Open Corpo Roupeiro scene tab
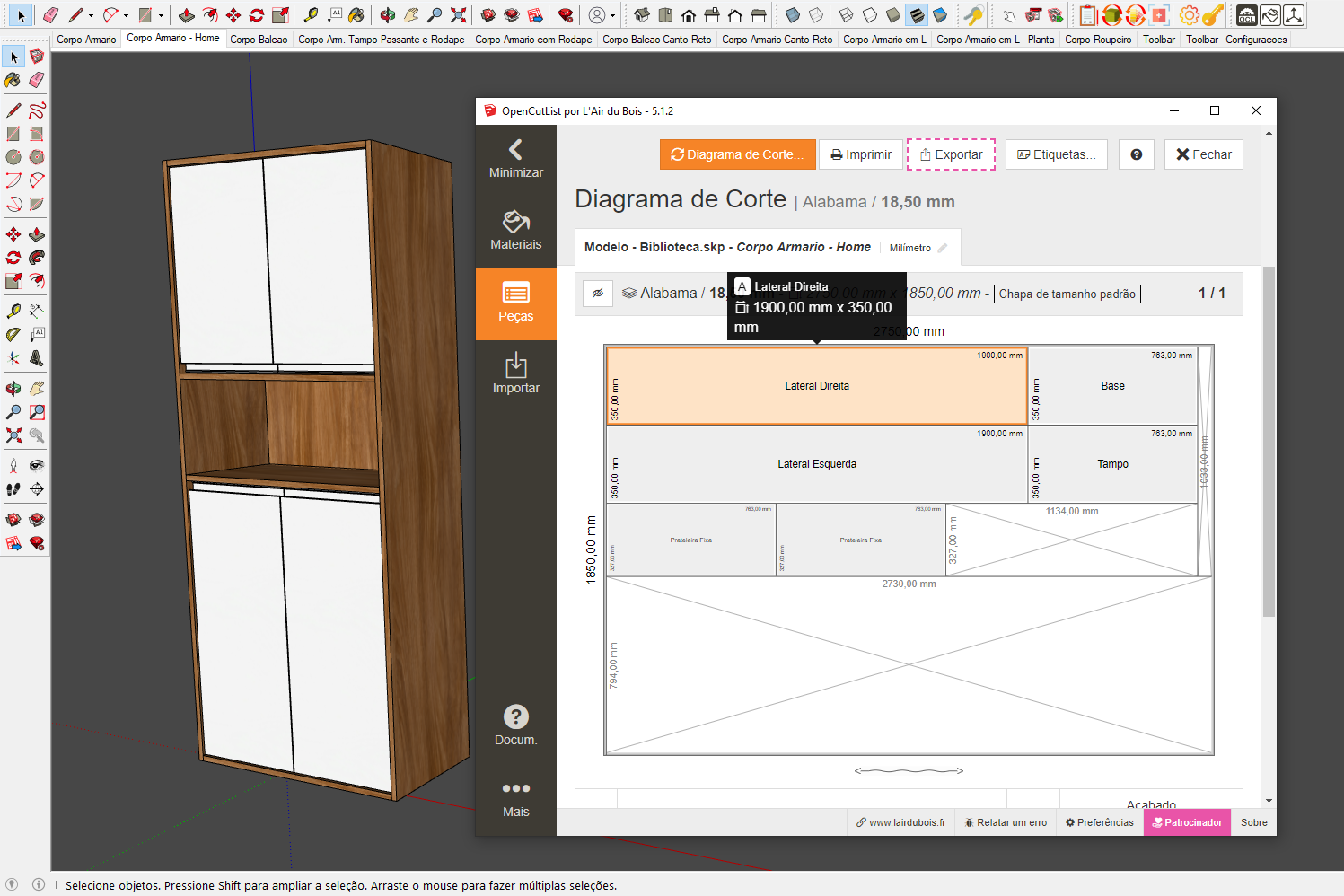The height and width of the screenshot is (896, 1344). [x=1098, y=40]
